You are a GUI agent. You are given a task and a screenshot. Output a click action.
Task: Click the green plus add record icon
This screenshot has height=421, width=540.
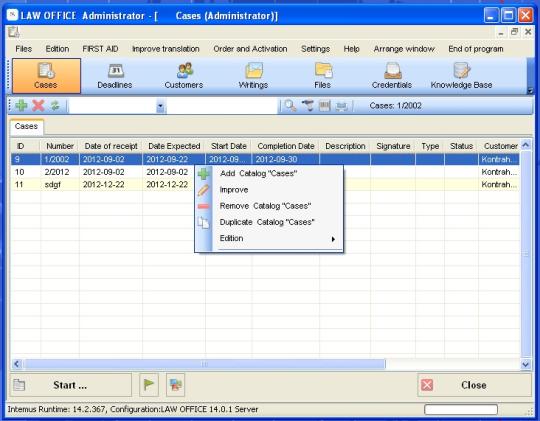point(21,105)
